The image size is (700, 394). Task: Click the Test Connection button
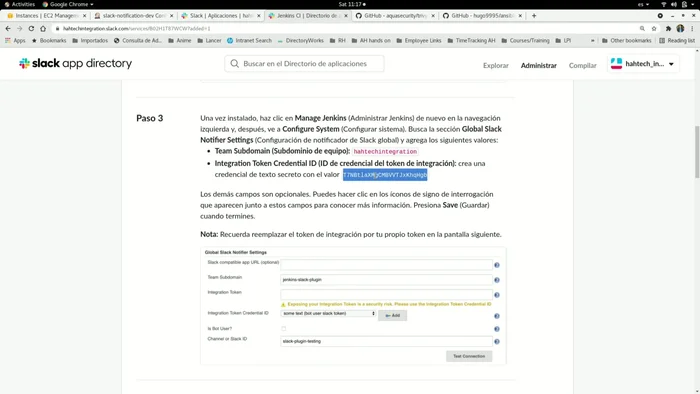point(469,357)
